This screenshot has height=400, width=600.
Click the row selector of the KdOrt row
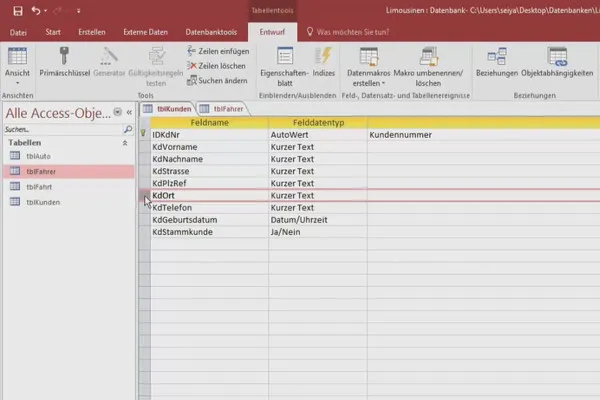[x=144, y=195]
